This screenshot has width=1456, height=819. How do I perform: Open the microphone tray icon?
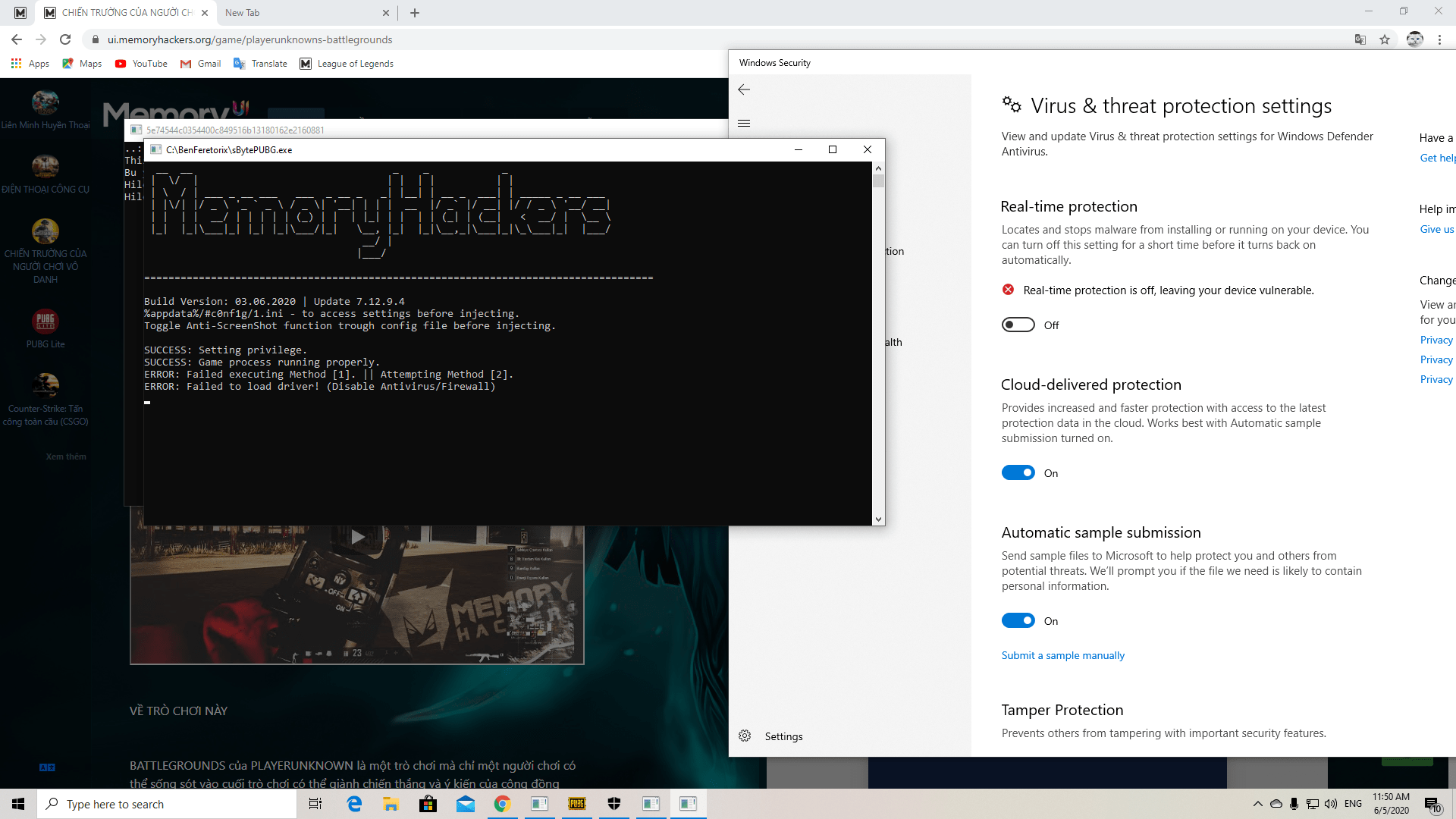(x=1294, y=804)
